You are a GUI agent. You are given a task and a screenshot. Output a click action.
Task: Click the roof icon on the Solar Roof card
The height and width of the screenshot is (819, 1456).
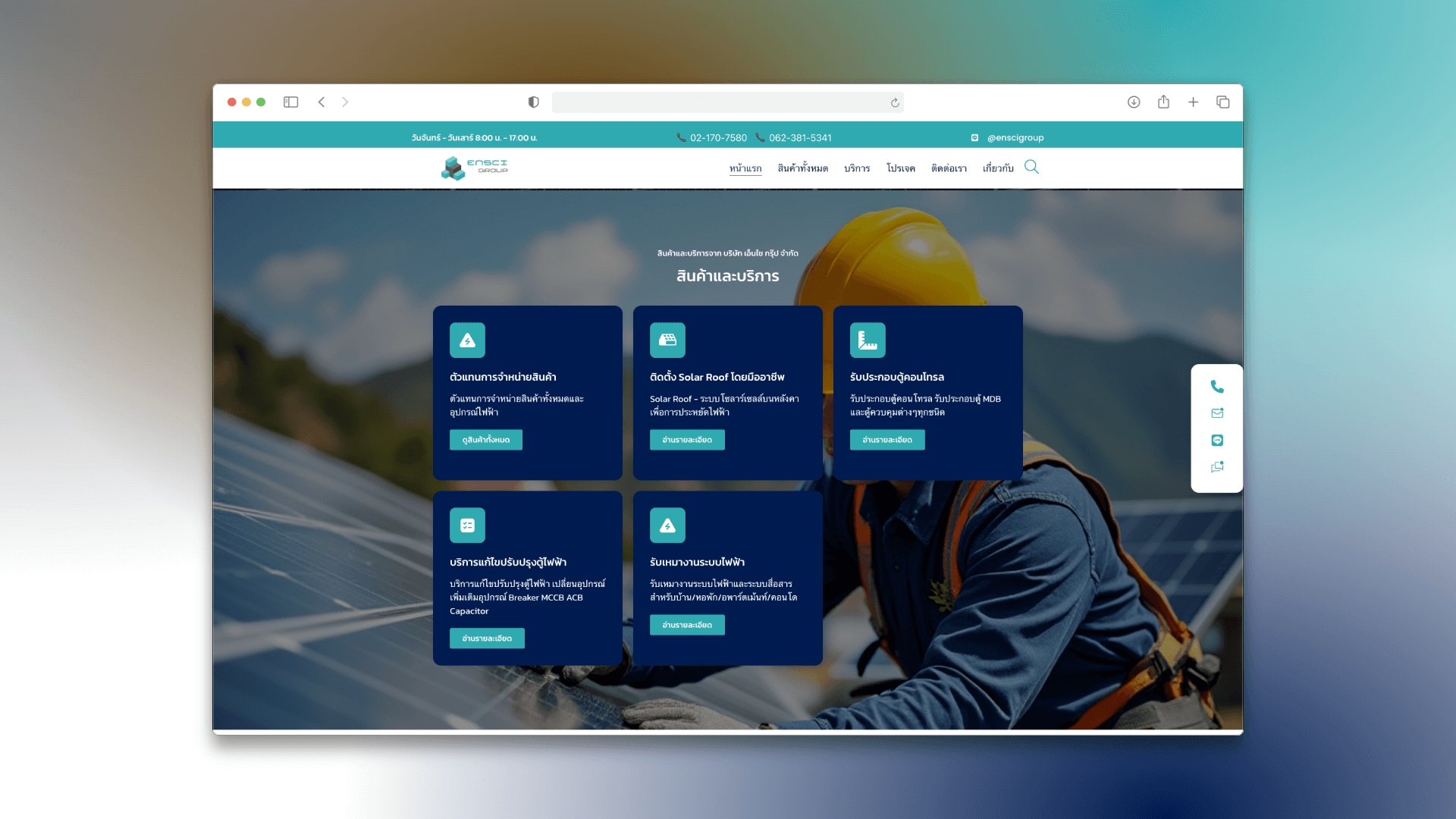pyautogui.click(x=667, y=340)
